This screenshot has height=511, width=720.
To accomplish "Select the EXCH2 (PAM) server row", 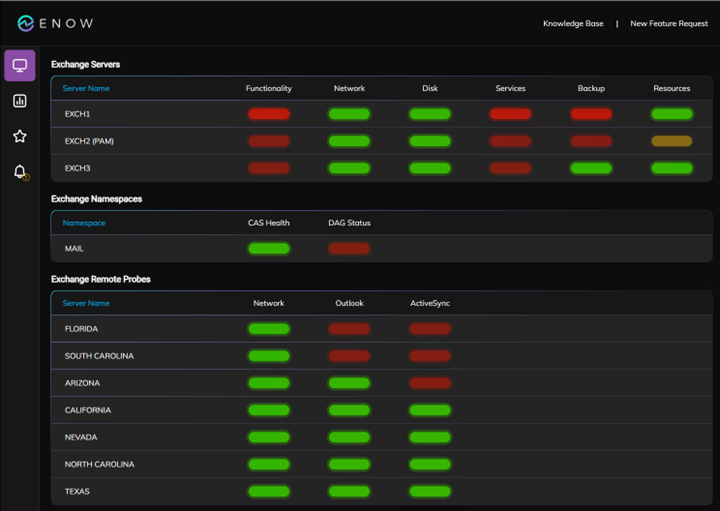I will tap(89, 141).
